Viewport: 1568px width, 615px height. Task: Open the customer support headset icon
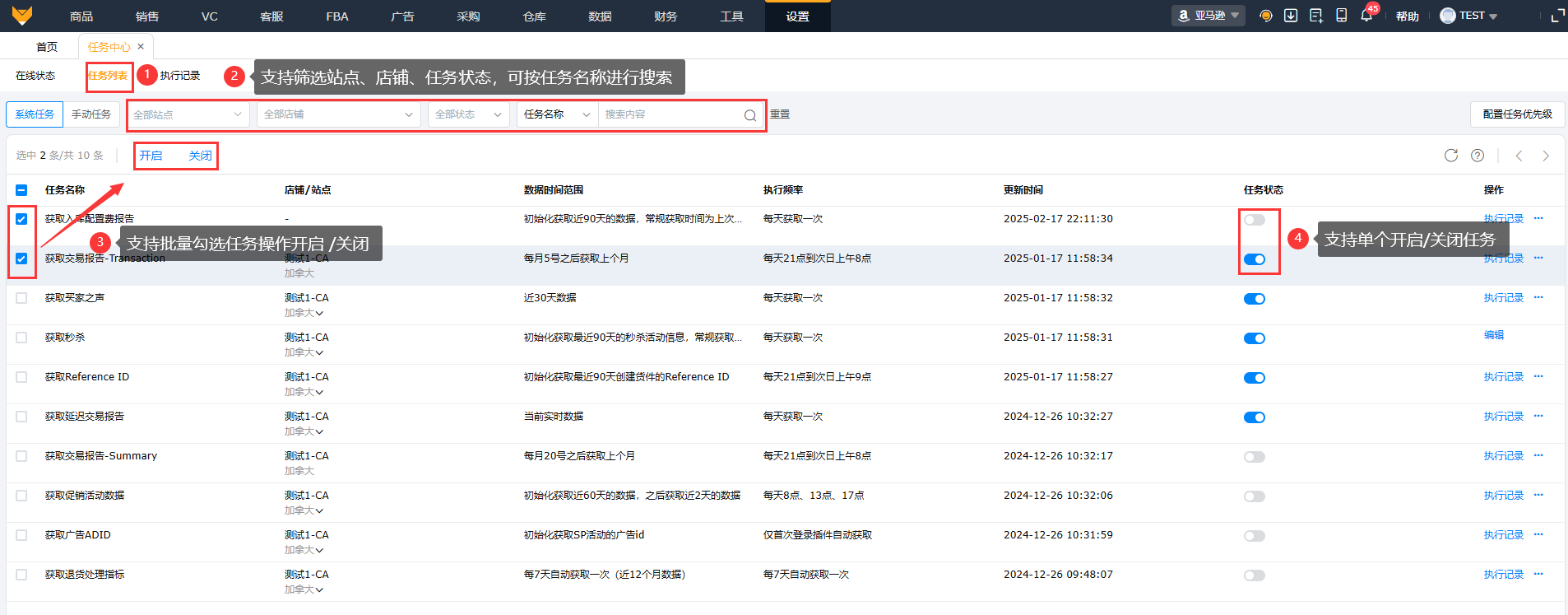1266,16
